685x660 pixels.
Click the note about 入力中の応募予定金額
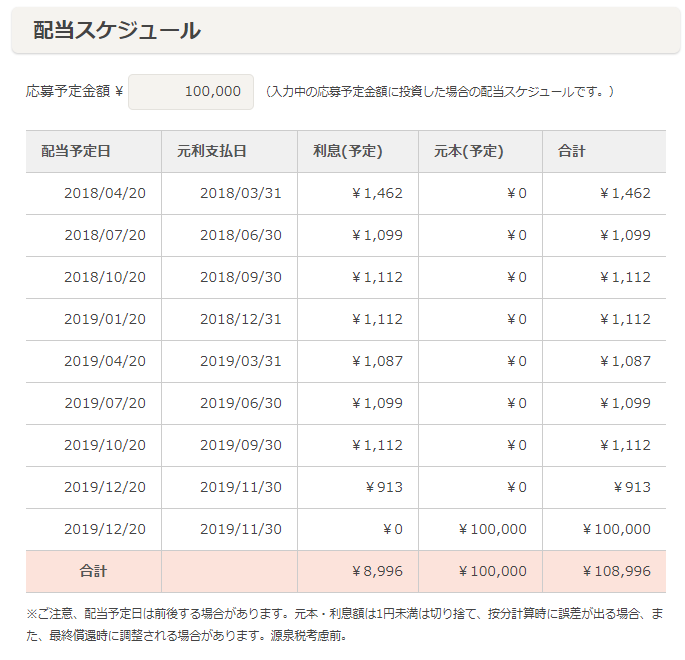440,92
